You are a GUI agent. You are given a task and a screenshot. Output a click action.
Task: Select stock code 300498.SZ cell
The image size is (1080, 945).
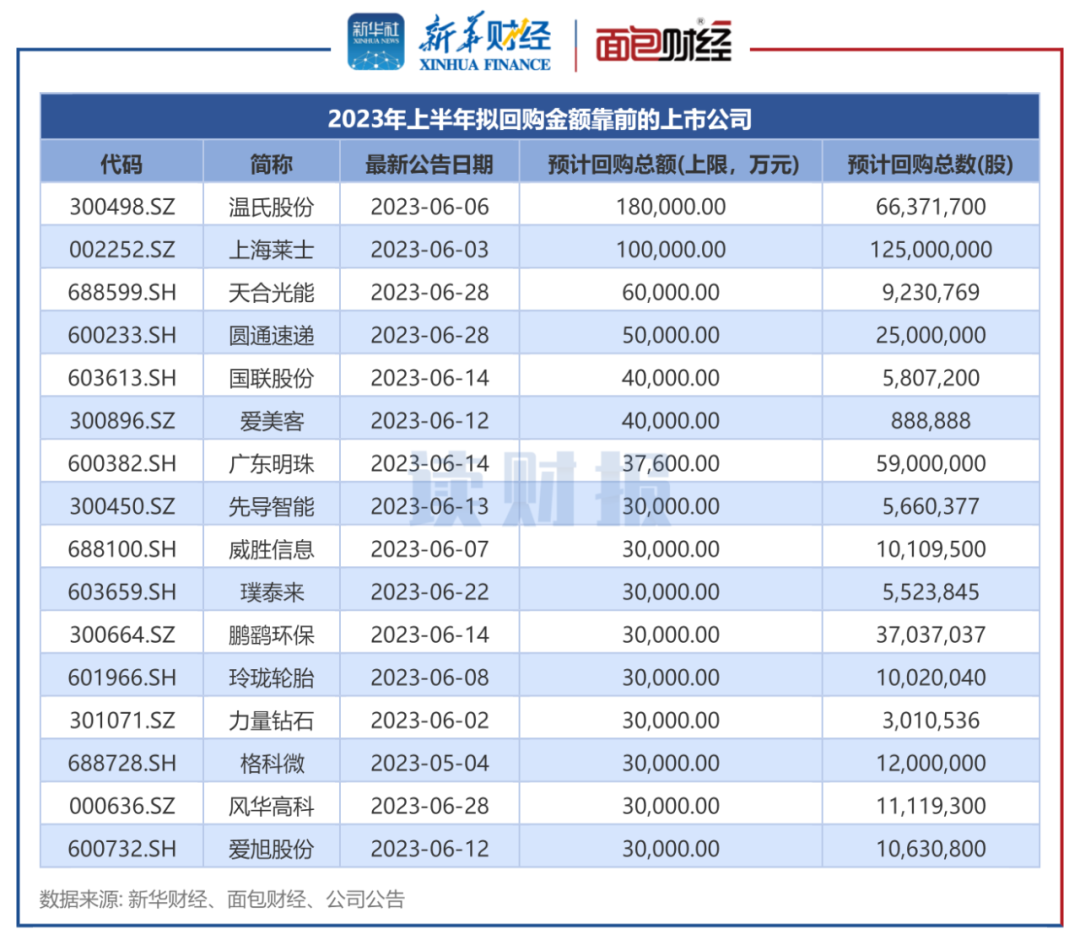point(121,207)
